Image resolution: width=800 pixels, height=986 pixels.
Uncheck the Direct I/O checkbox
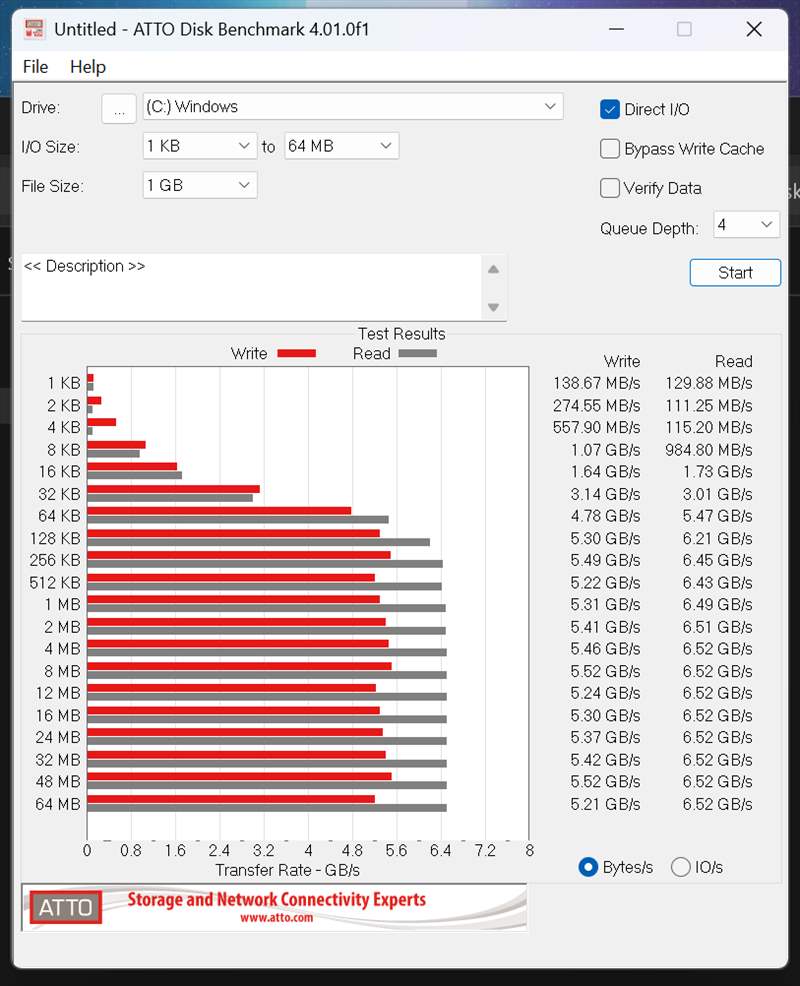pos(610,109)
